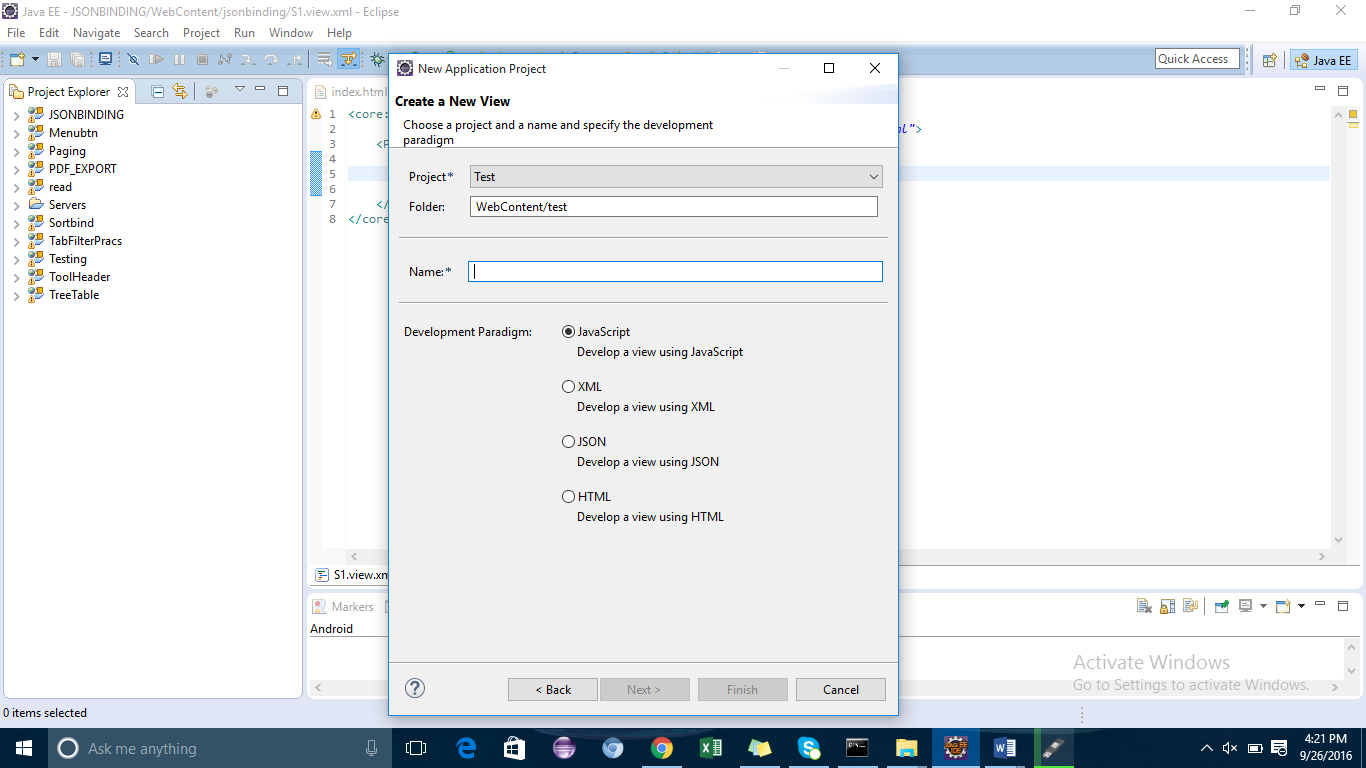Open Chrome from the Windows taskbar

pyautogui.click(x=662, y=748)
